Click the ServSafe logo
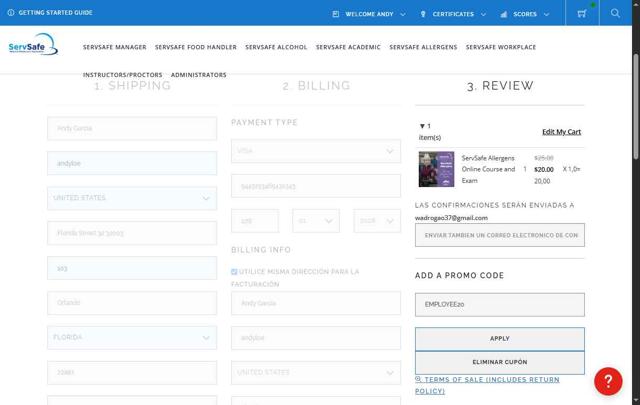640x405 pixels. pos(33,44)
